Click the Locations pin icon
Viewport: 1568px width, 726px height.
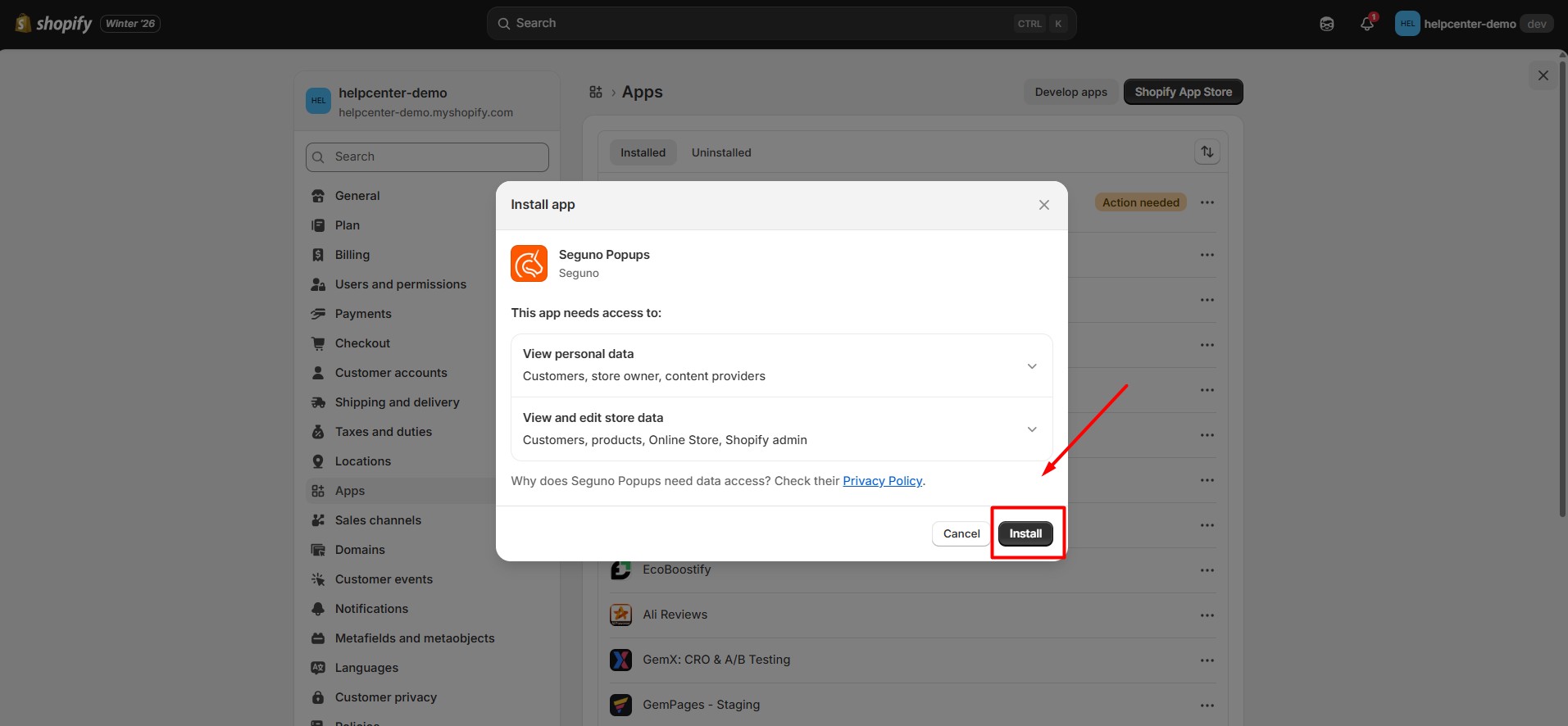[318, 461]
